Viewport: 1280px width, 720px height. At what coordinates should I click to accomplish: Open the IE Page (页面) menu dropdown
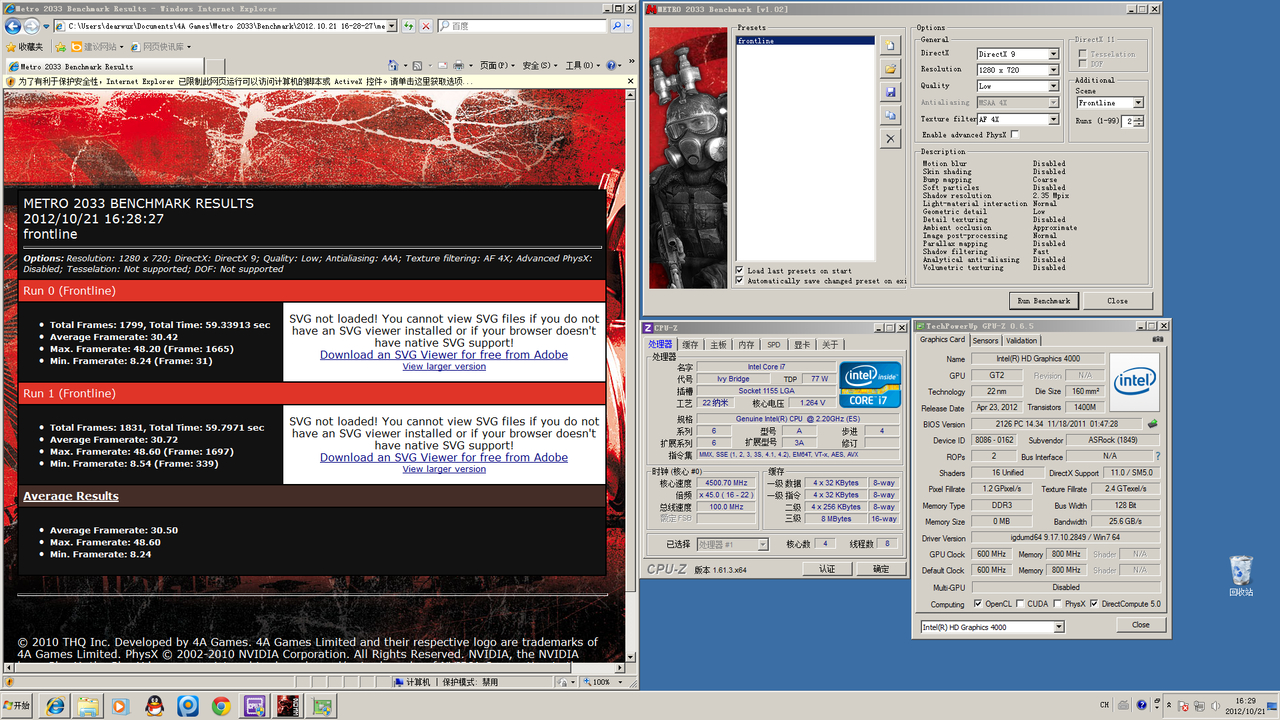click(497, 66)
